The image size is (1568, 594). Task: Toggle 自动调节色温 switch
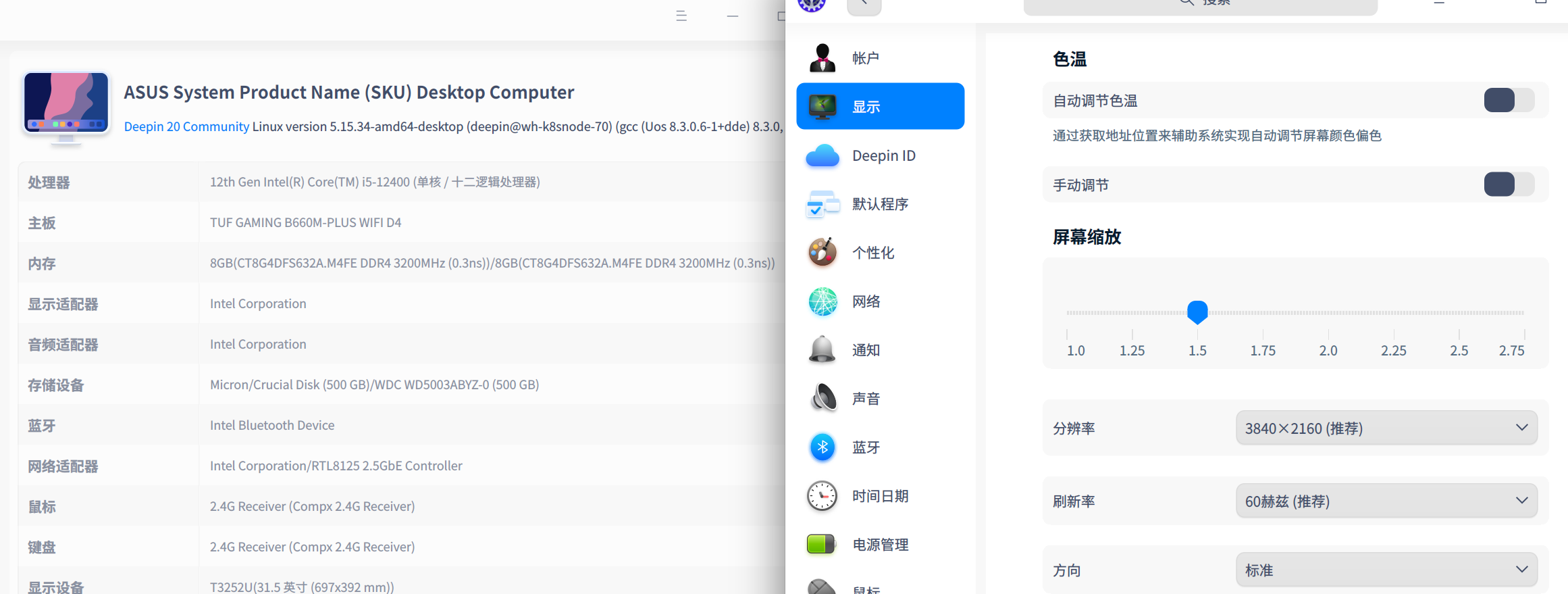point(1509,101)
